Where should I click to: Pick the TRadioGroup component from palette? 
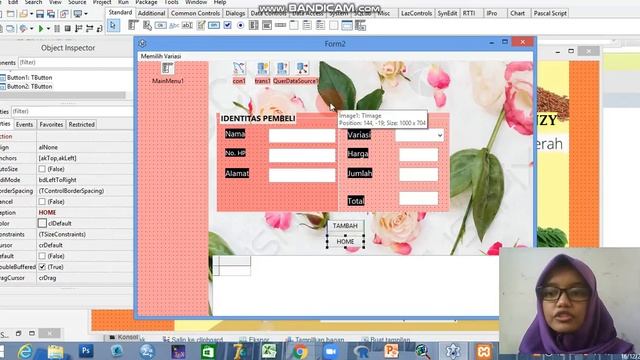(307, 25)
